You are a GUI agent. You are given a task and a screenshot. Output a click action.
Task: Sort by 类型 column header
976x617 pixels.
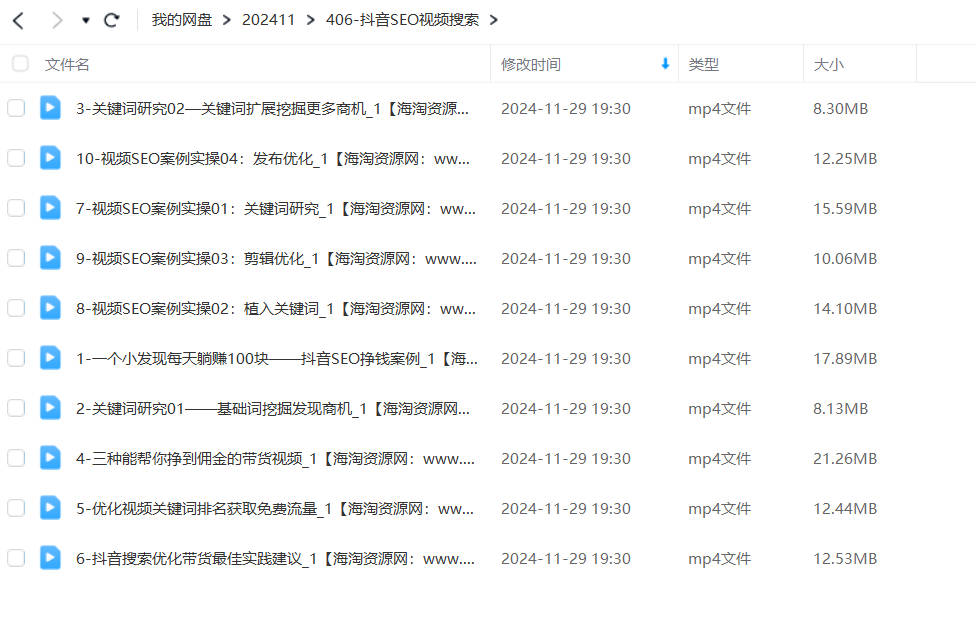coord(704,64)
